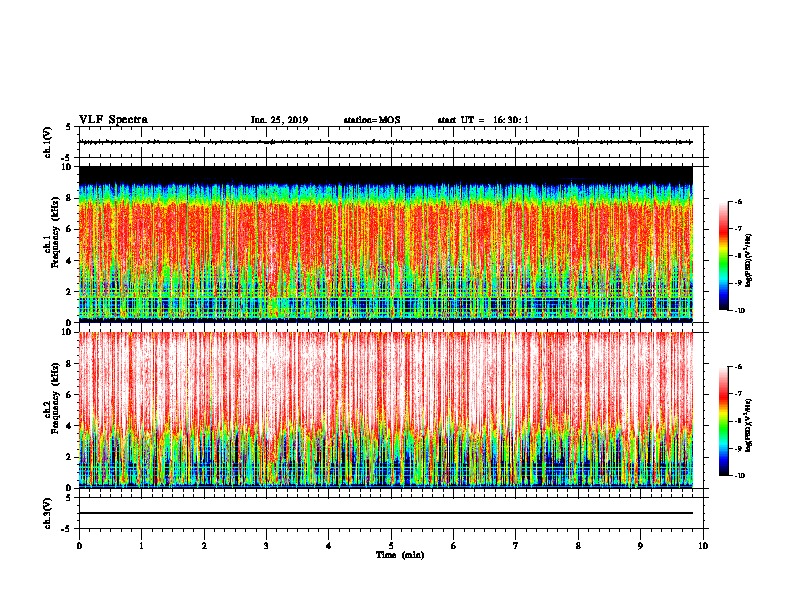Click the ch.1 voltage waveform trace
The width and height of the screenshot is (792, 612).
tap(385, 142)
